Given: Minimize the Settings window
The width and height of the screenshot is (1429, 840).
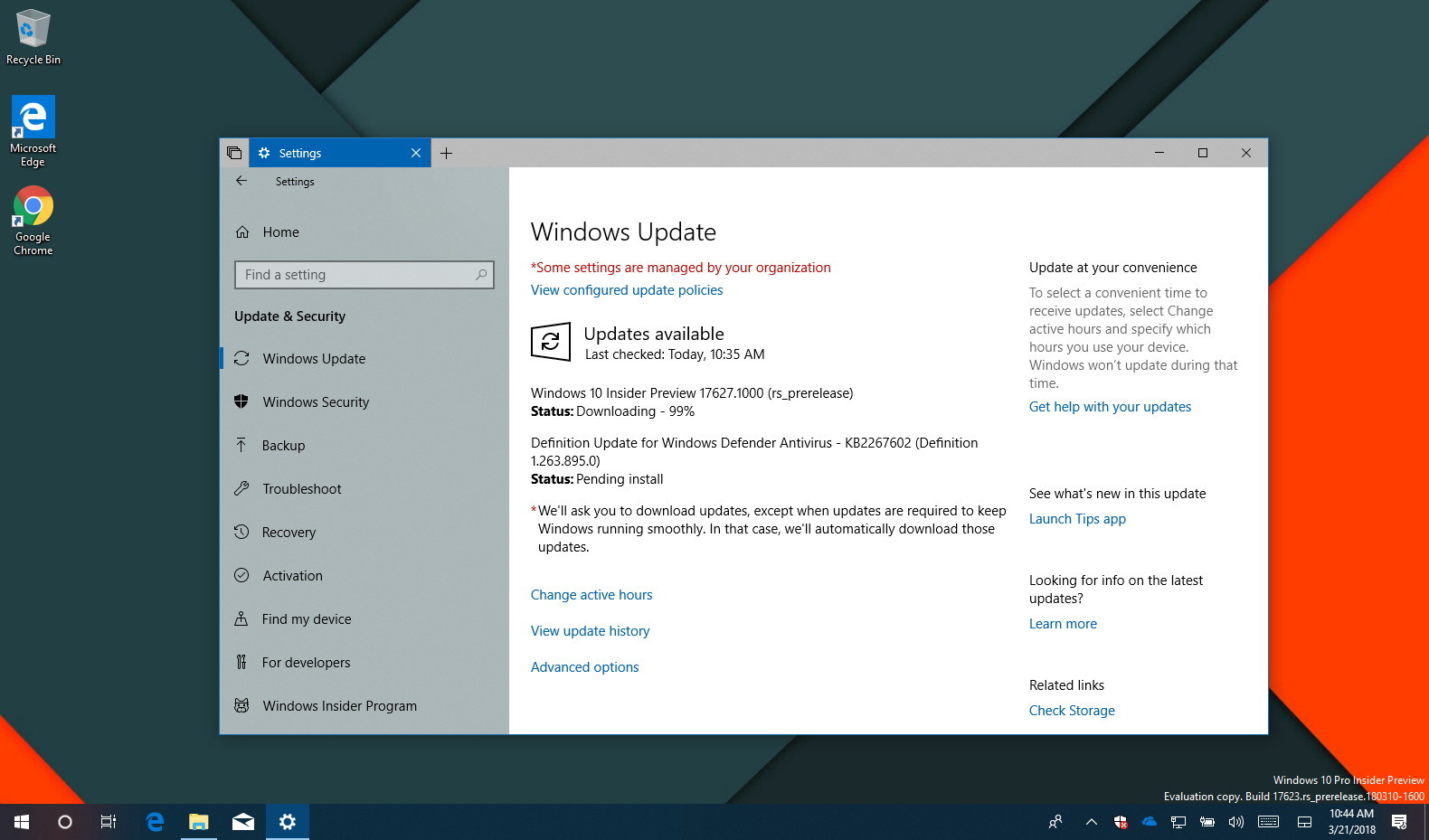Looking at the screenshot, I should 1159,153.
